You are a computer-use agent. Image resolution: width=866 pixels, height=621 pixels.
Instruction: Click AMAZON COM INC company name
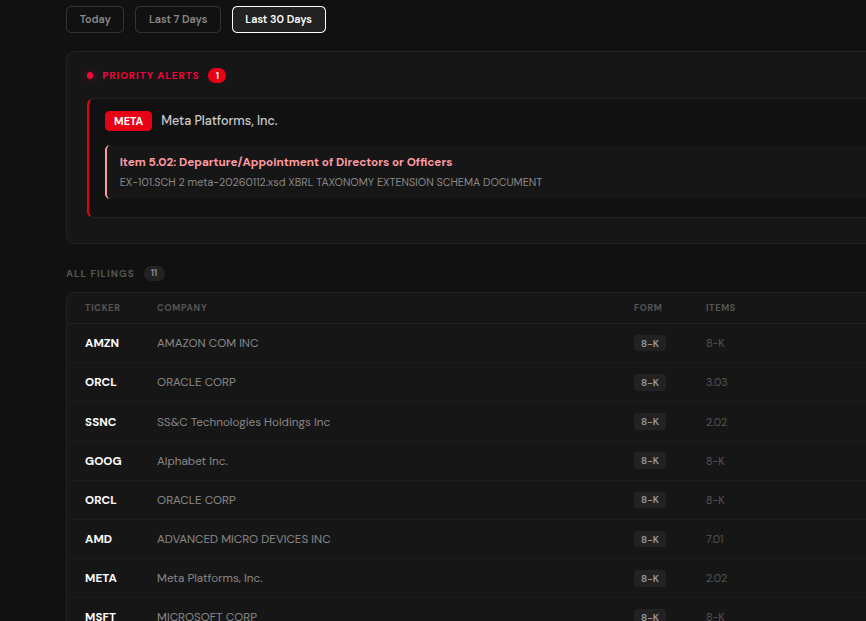pyautogui.click(x=208, y=343)
